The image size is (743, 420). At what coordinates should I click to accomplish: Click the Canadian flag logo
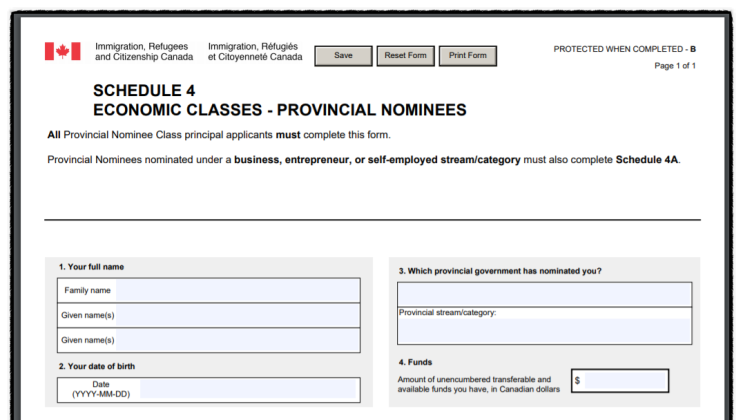63,51
